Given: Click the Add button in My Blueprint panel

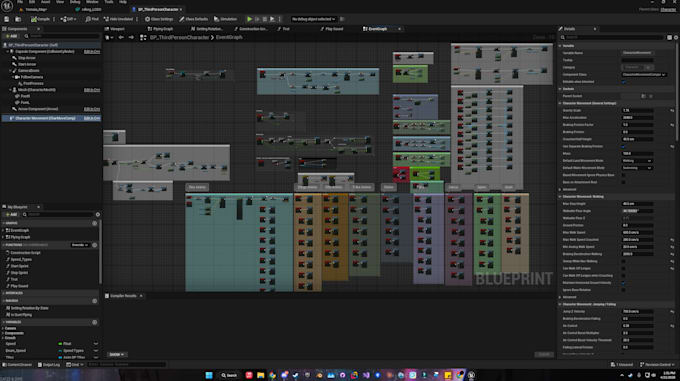Looking at the screenshot, I should (x=11, y=215).
